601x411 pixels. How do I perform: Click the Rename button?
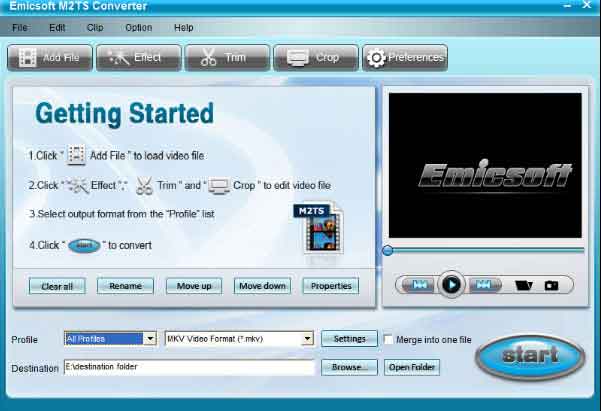coord(125,286)
